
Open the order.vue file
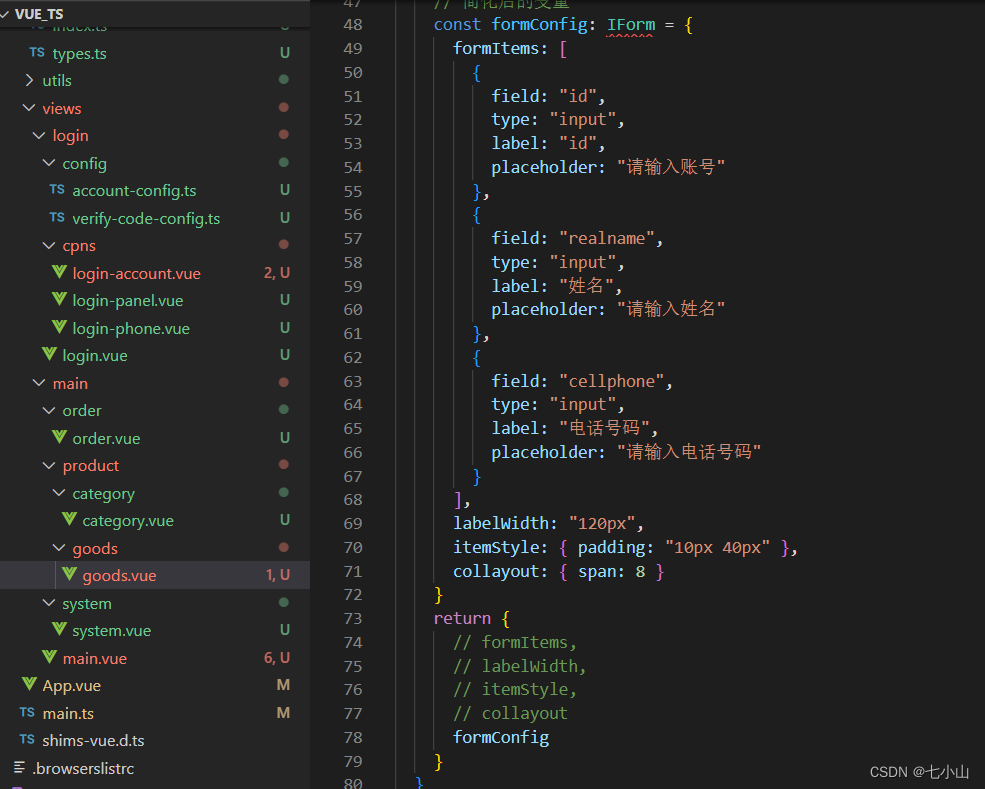tap(106, 438)
